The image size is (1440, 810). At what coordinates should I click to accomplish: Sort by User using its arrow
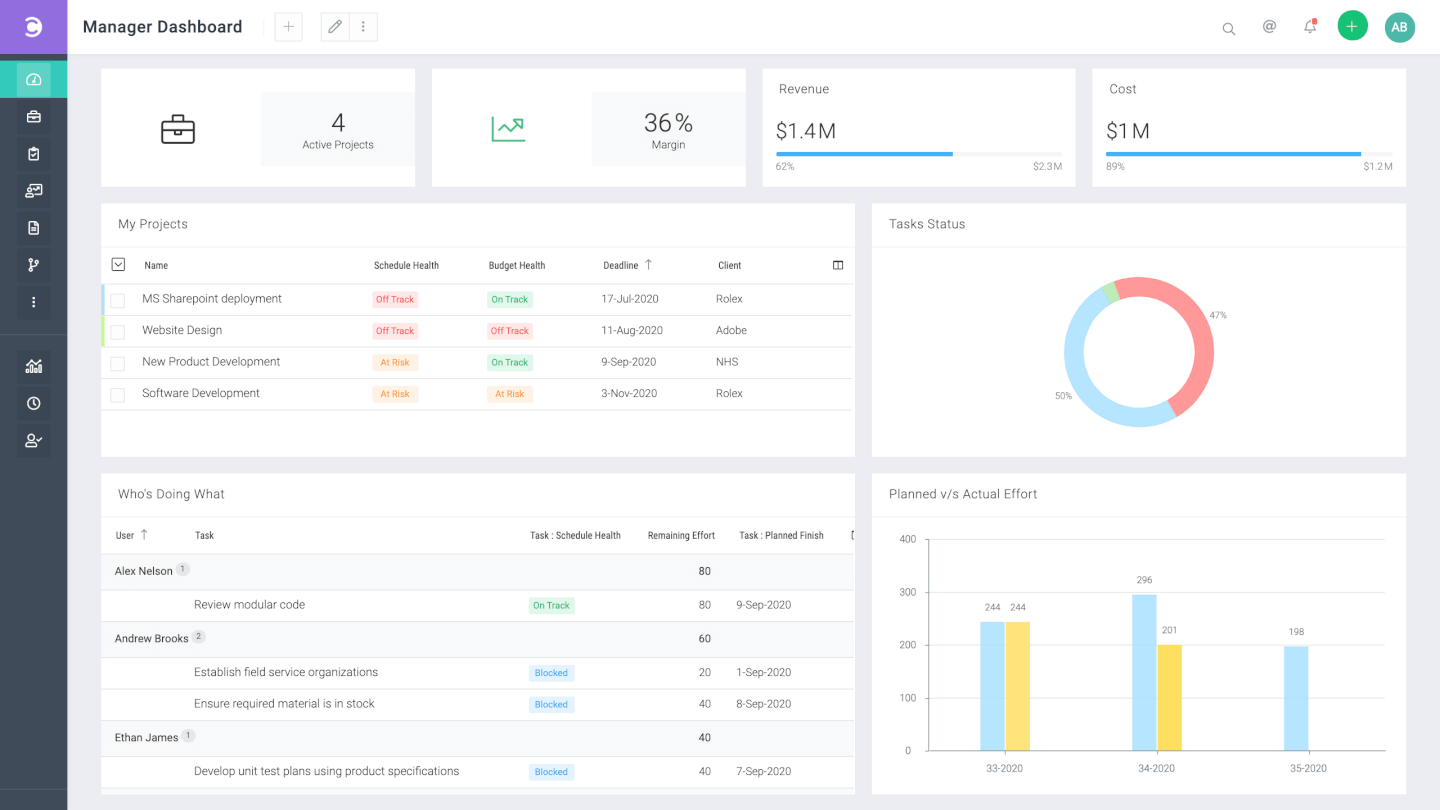(x=144, y=535)
